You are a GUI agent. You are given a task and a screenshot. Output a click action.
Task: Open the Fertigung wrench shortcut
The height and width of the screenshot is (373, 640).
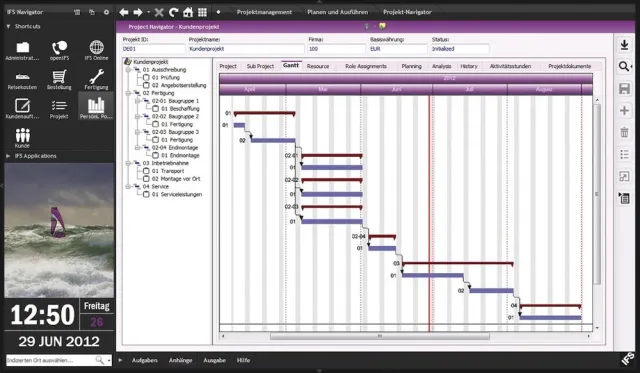click(96, 80)
